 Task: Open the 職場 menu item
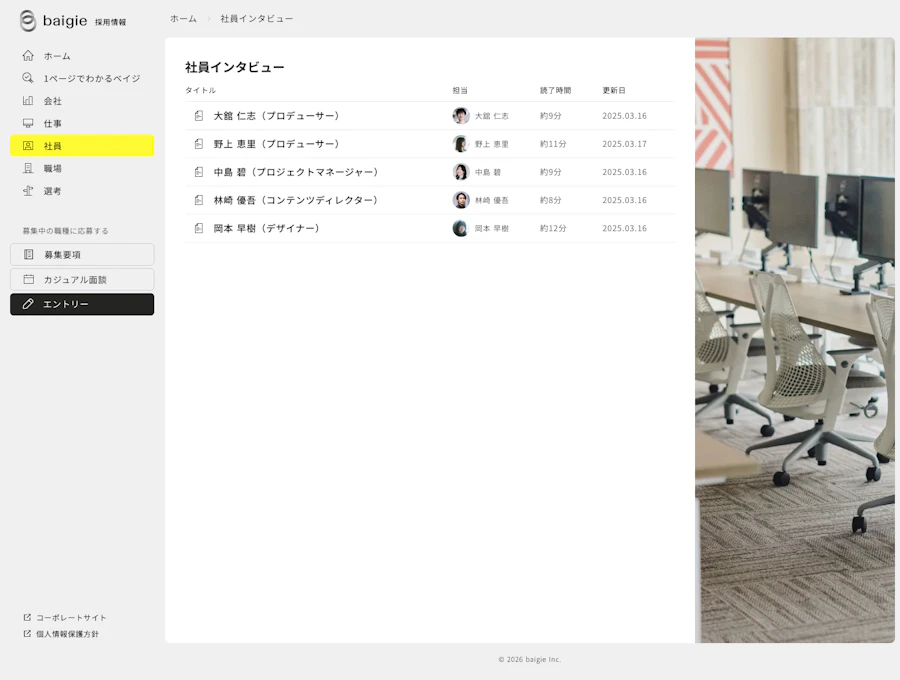(x=82, y=168)
